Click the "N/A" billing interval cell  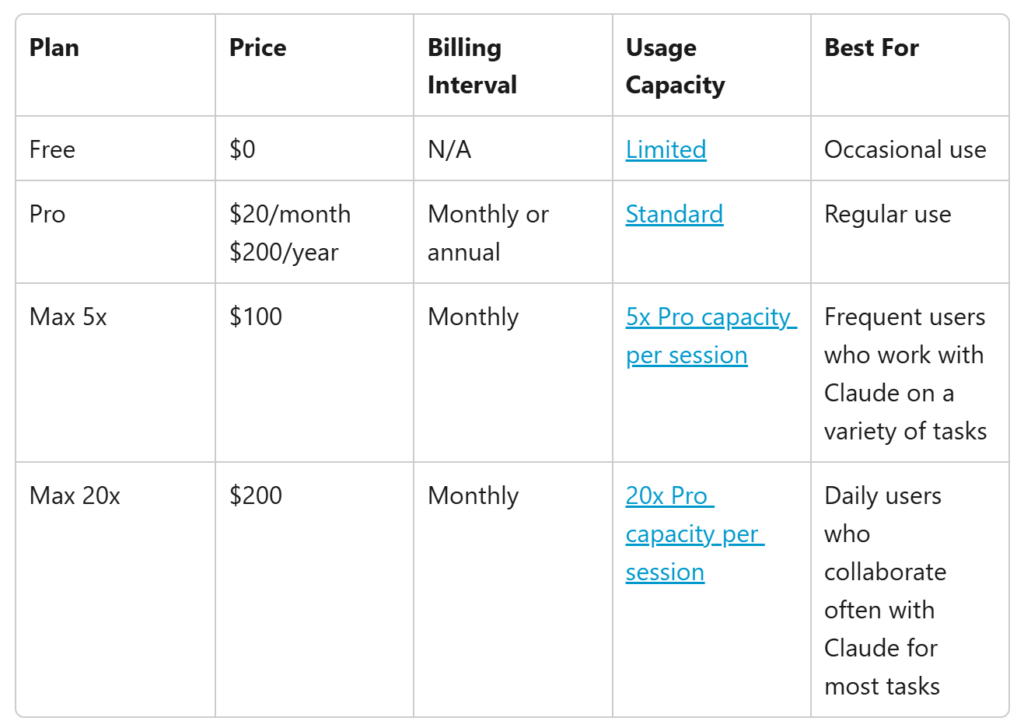point(449,150)
